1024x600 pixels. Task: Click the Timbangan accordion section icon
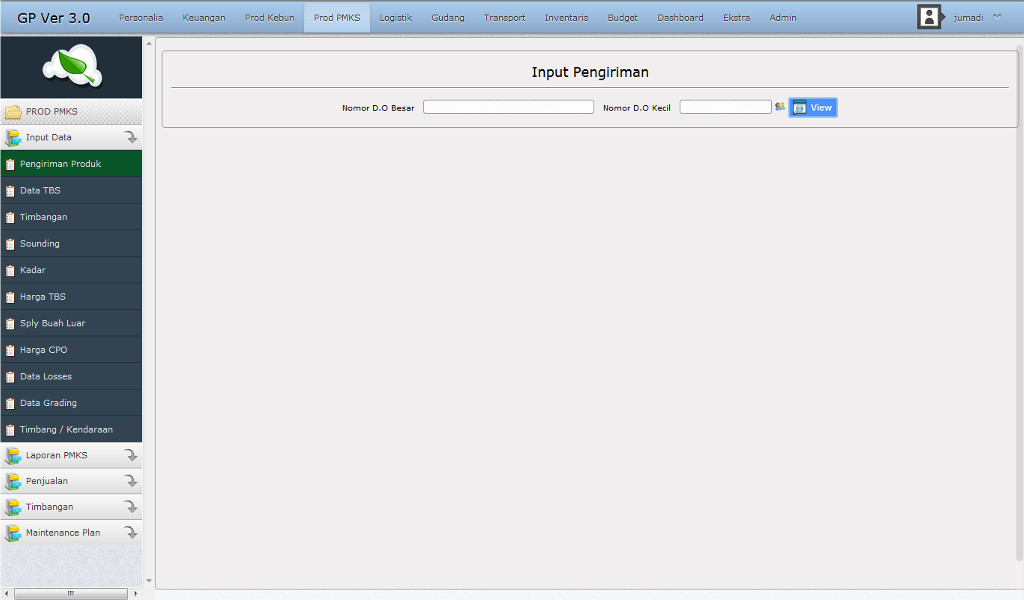(x=12, y=507)
